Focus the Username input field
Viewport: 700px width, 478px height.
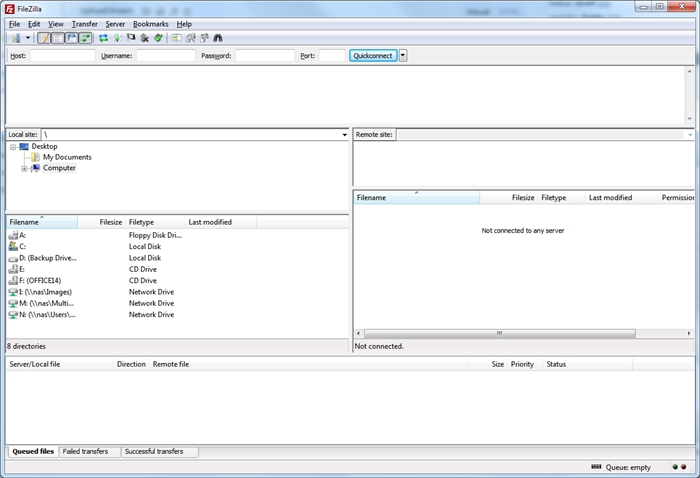(166, 56)
